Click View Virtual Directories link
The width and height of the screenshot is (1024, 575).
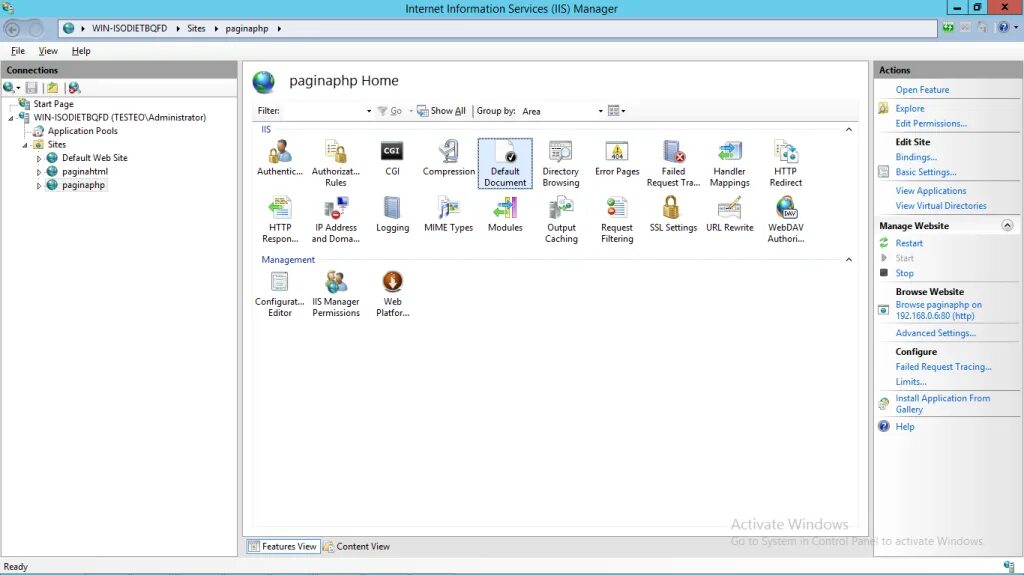click(940, 206)
